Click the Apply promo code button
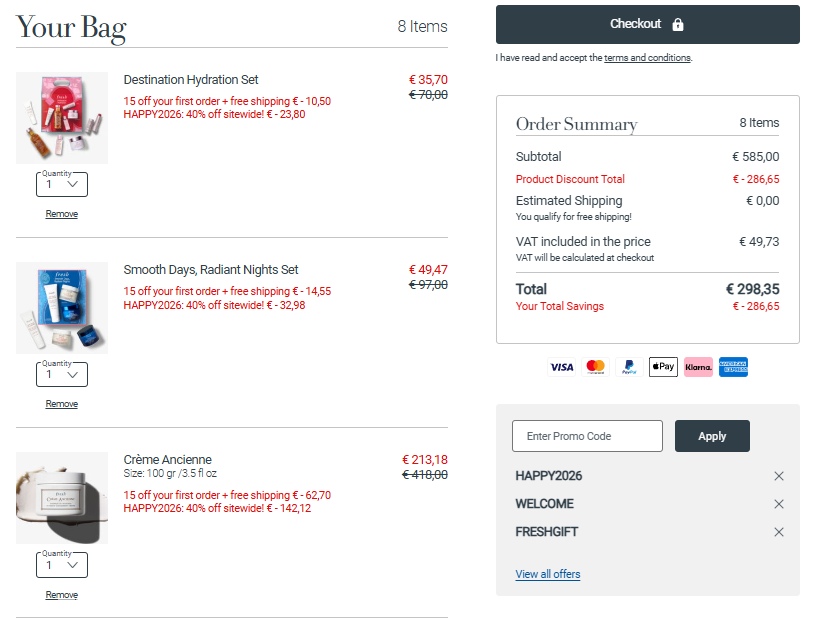Viewport: 821px width, 623px height. tap(712, 436)
